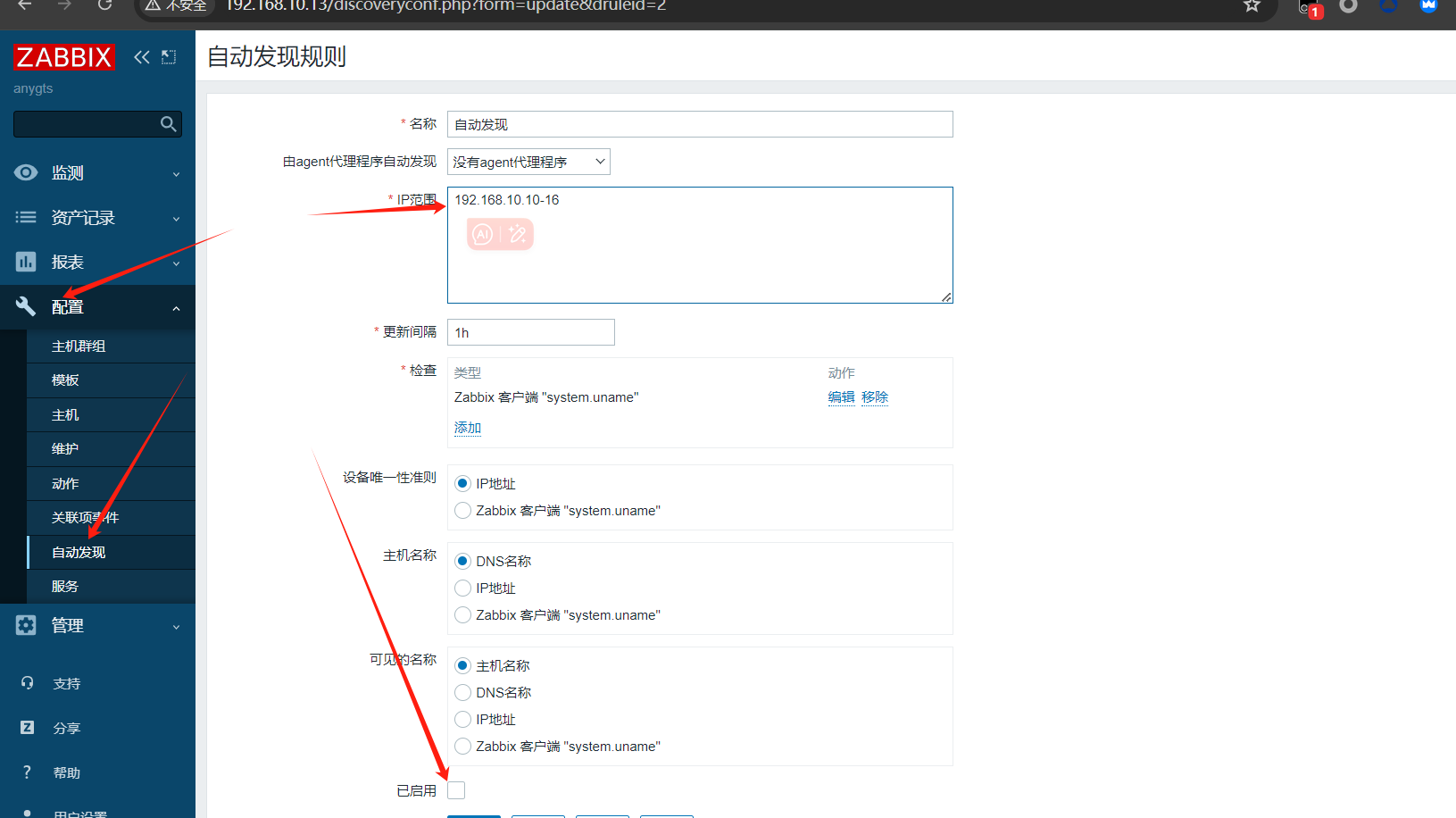Viewport: 1456px width, 818px height.
Task: Expand the 资产记录 inventory menu
Action: pos(97,218)
